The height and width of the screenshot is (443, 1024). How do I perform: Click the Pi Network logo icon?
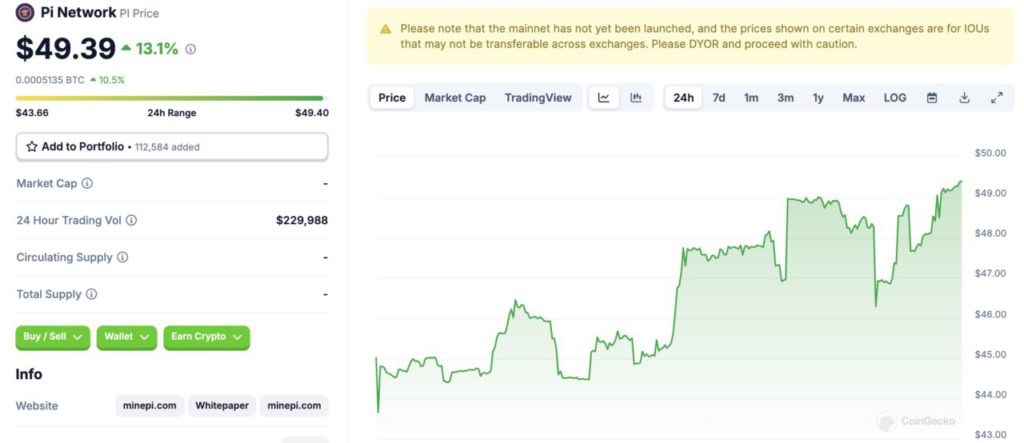click(26, 13)
